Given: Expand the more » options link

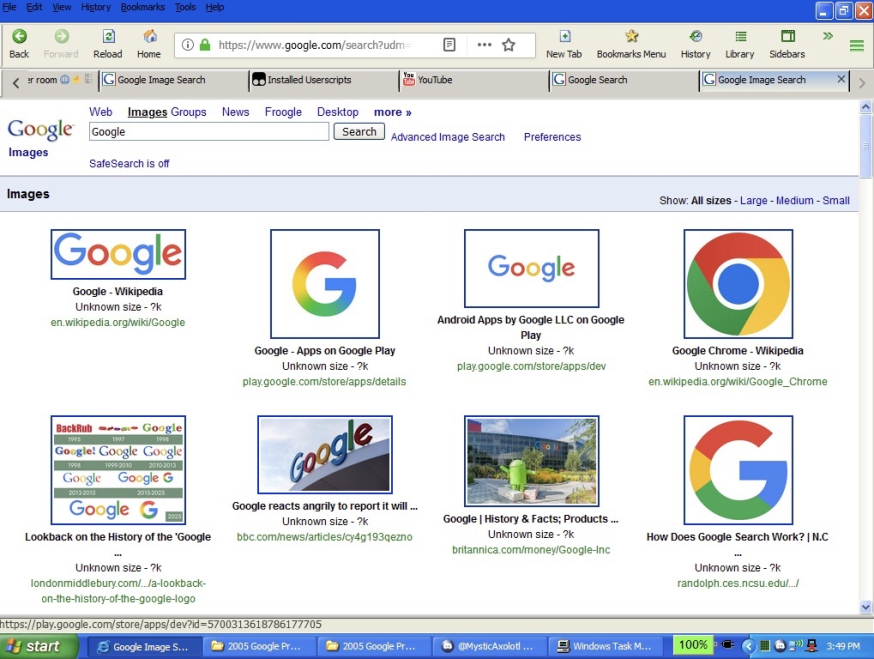Looking at the screenshot, I should pos(392,112).
